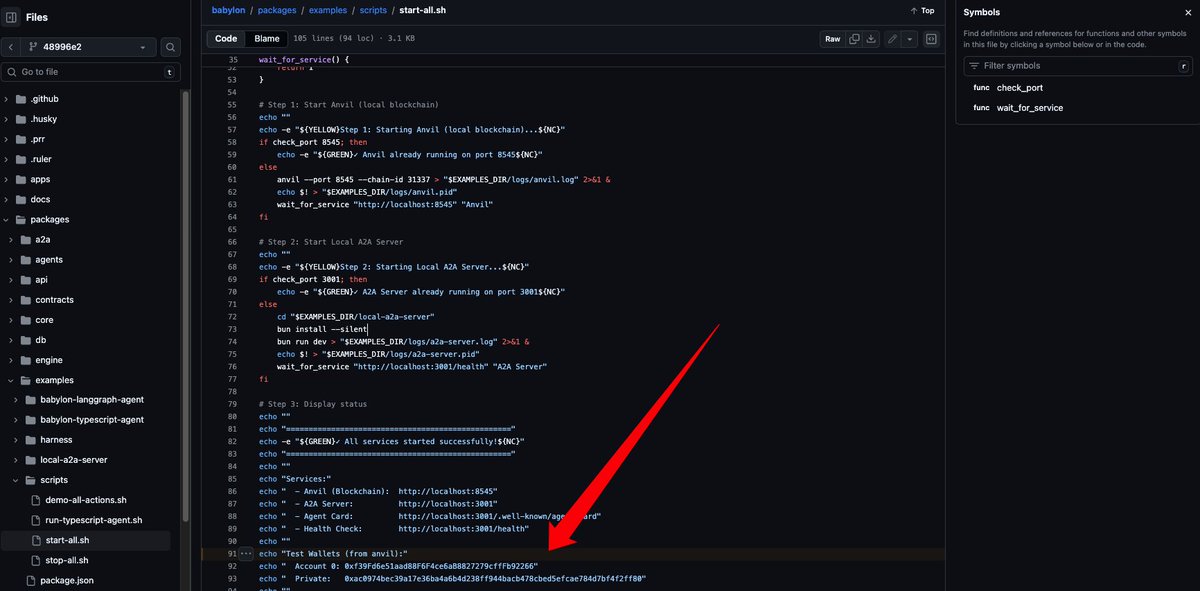Image resolution: width=1200 pixels, height=591 pixels.
Task: Open the Raw file view
Action: pos(833,39)
